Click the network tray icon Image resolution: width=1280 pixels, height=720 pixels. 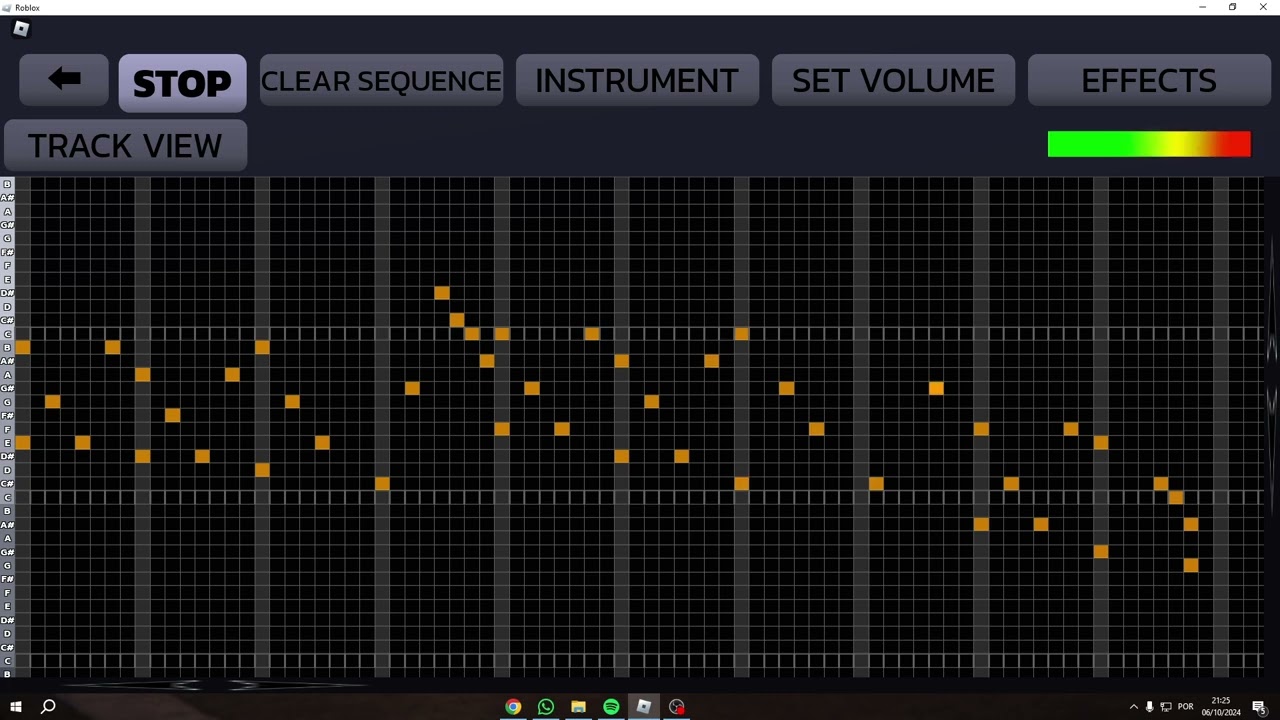pos(1166,707)
